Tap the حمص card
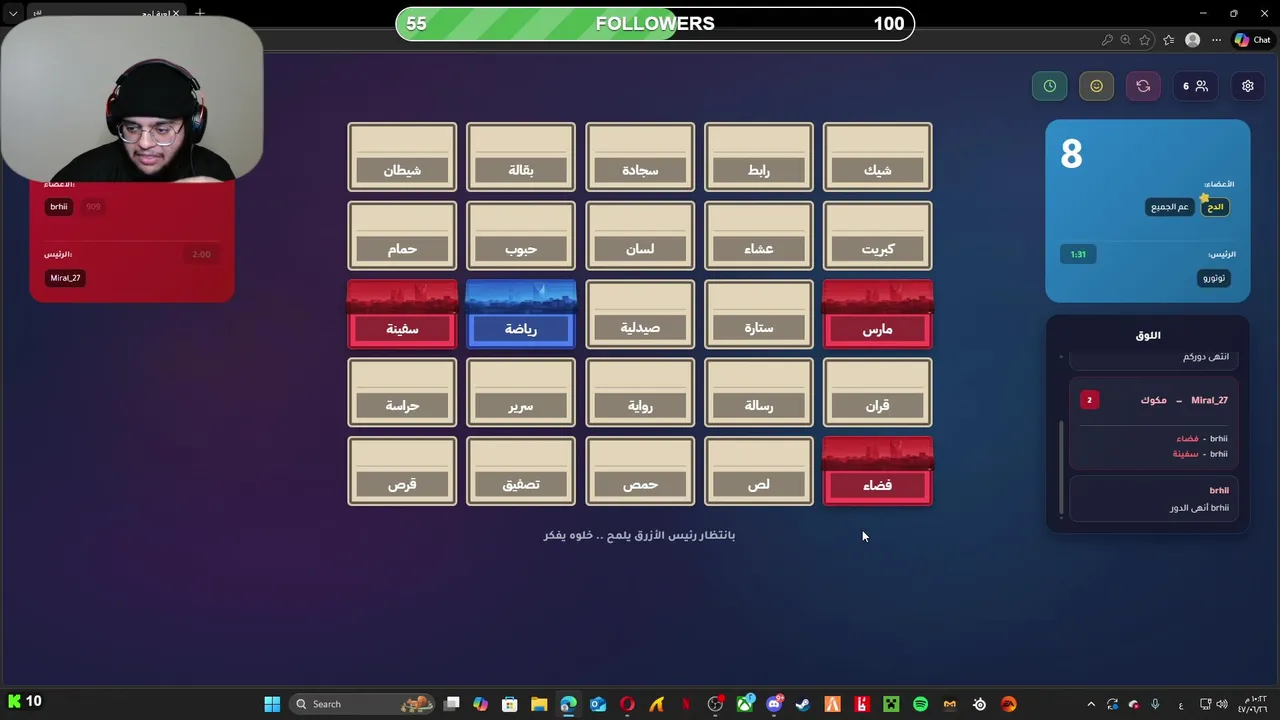1280x720 pixels. tap(640, 472)
